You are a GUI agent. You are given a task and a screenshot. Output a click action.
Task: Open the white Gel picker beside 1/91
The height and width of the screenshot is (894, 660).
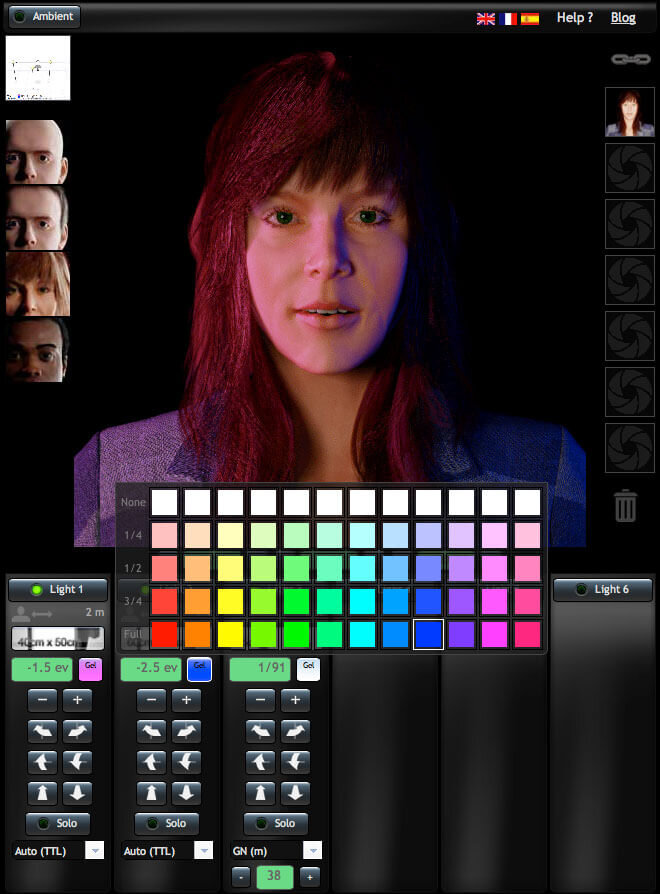click(308, 669)
